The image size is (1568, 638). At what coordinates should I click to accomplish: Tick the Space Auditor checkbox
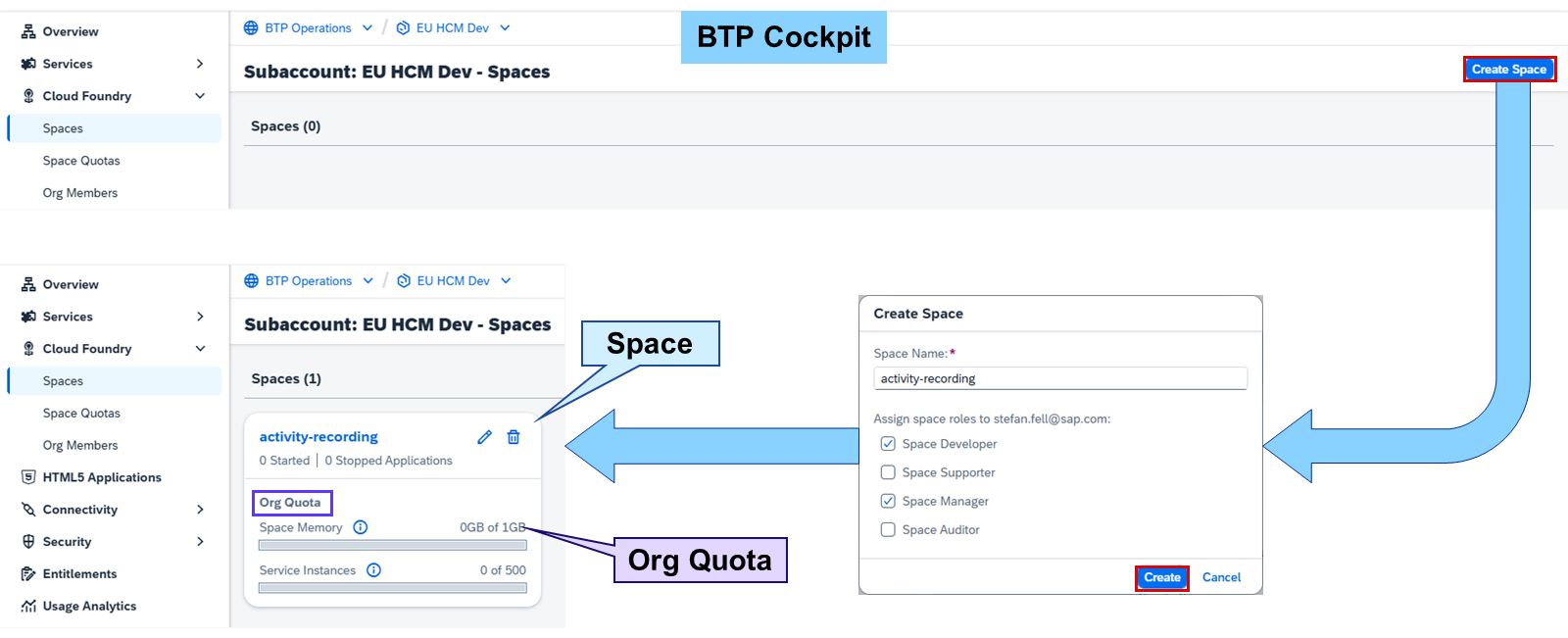point(888,529)
